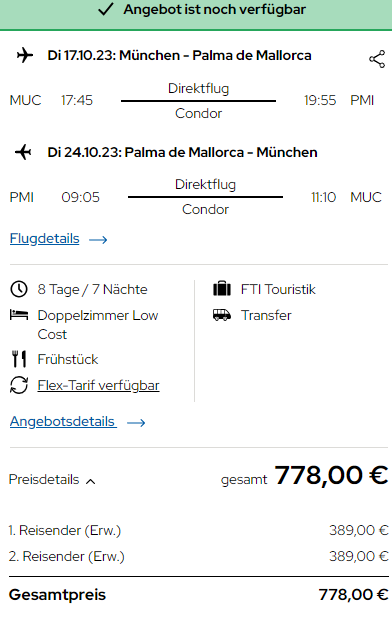392x622 pixels.
Task: Click the chevron arrow next to Preisdetails
Action: pyautogui.click(x=90, y=481)
